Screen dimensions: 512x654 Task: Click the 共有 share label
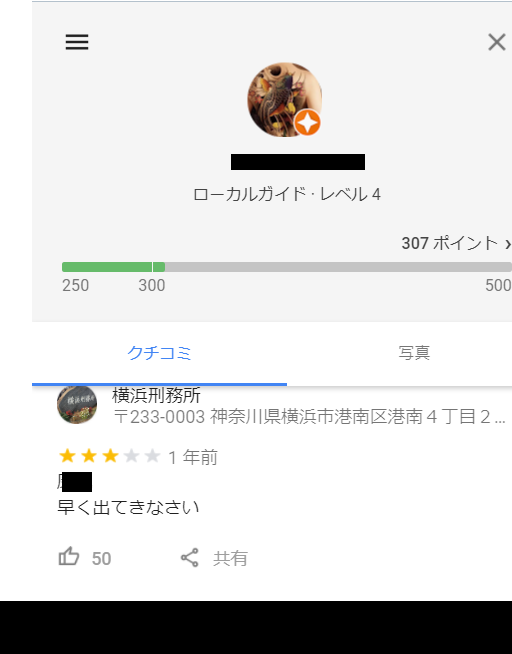[x=230, y=558]
